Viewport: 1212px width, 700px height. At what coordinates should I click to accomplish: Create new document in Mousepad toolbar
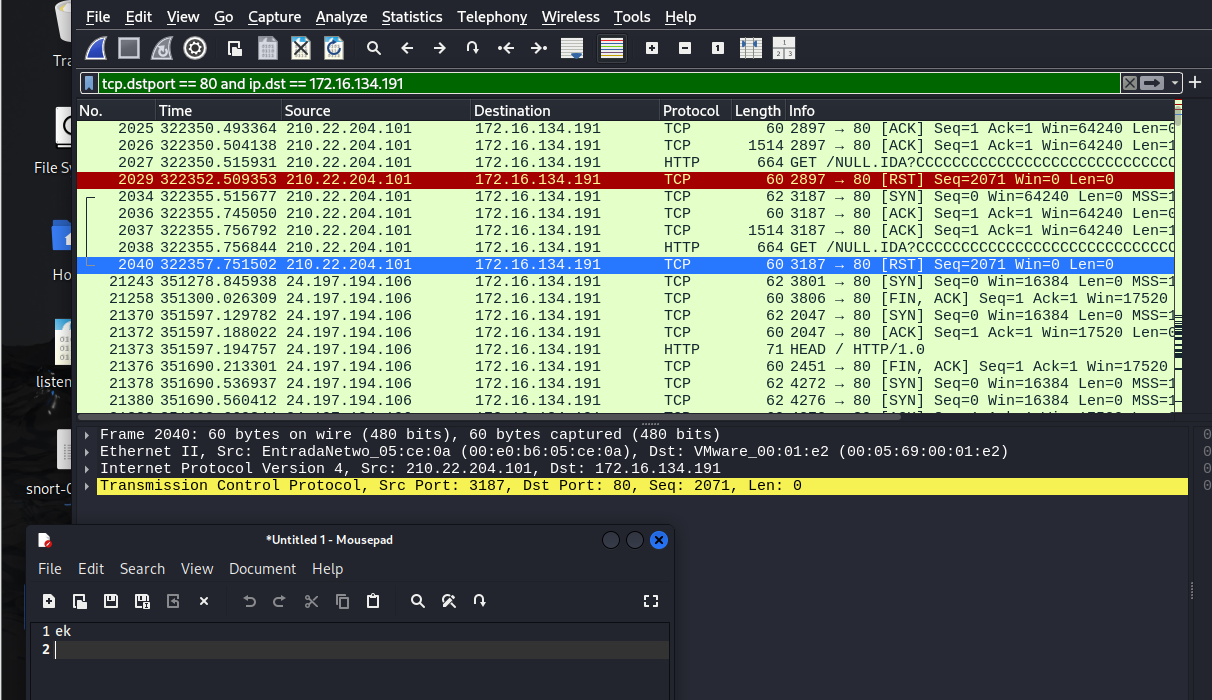(49, 601)
